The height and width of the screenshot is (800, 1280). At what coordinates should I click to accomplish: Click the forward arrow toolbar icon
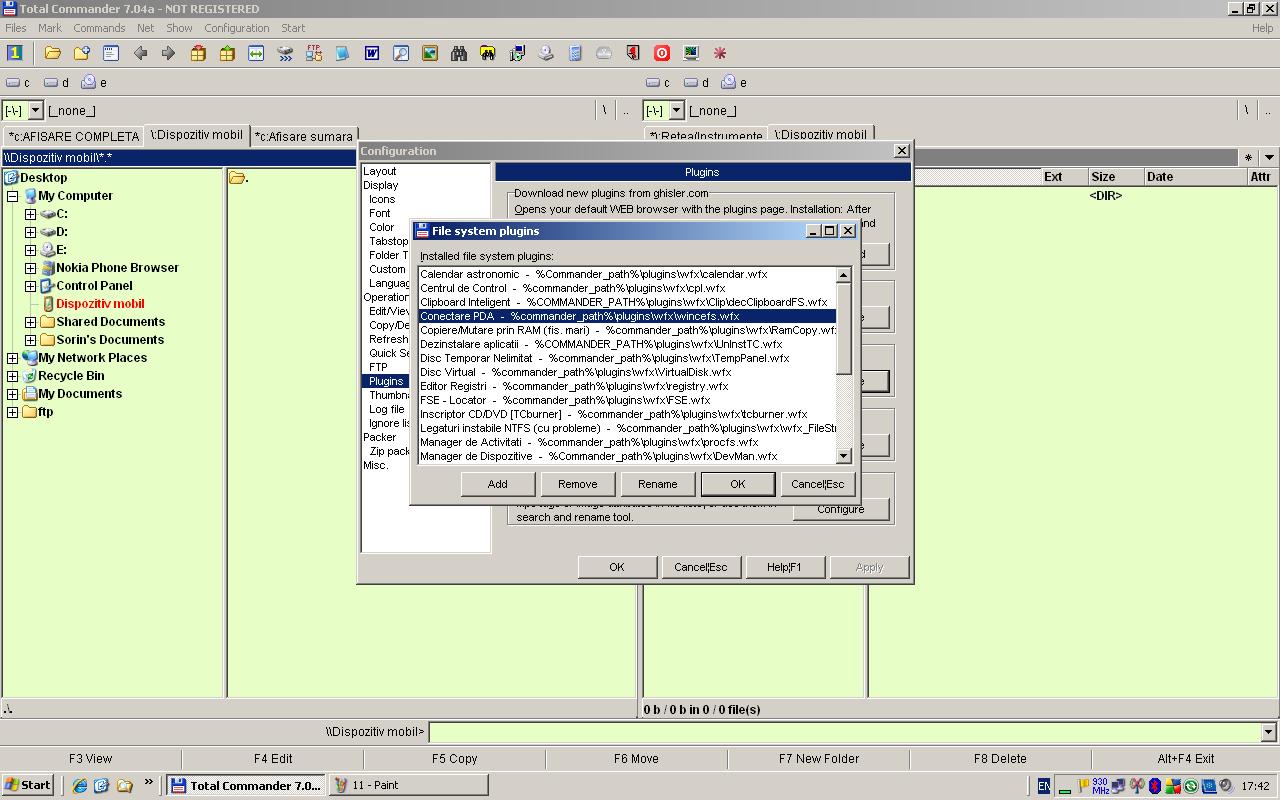(x=169, y=53)
